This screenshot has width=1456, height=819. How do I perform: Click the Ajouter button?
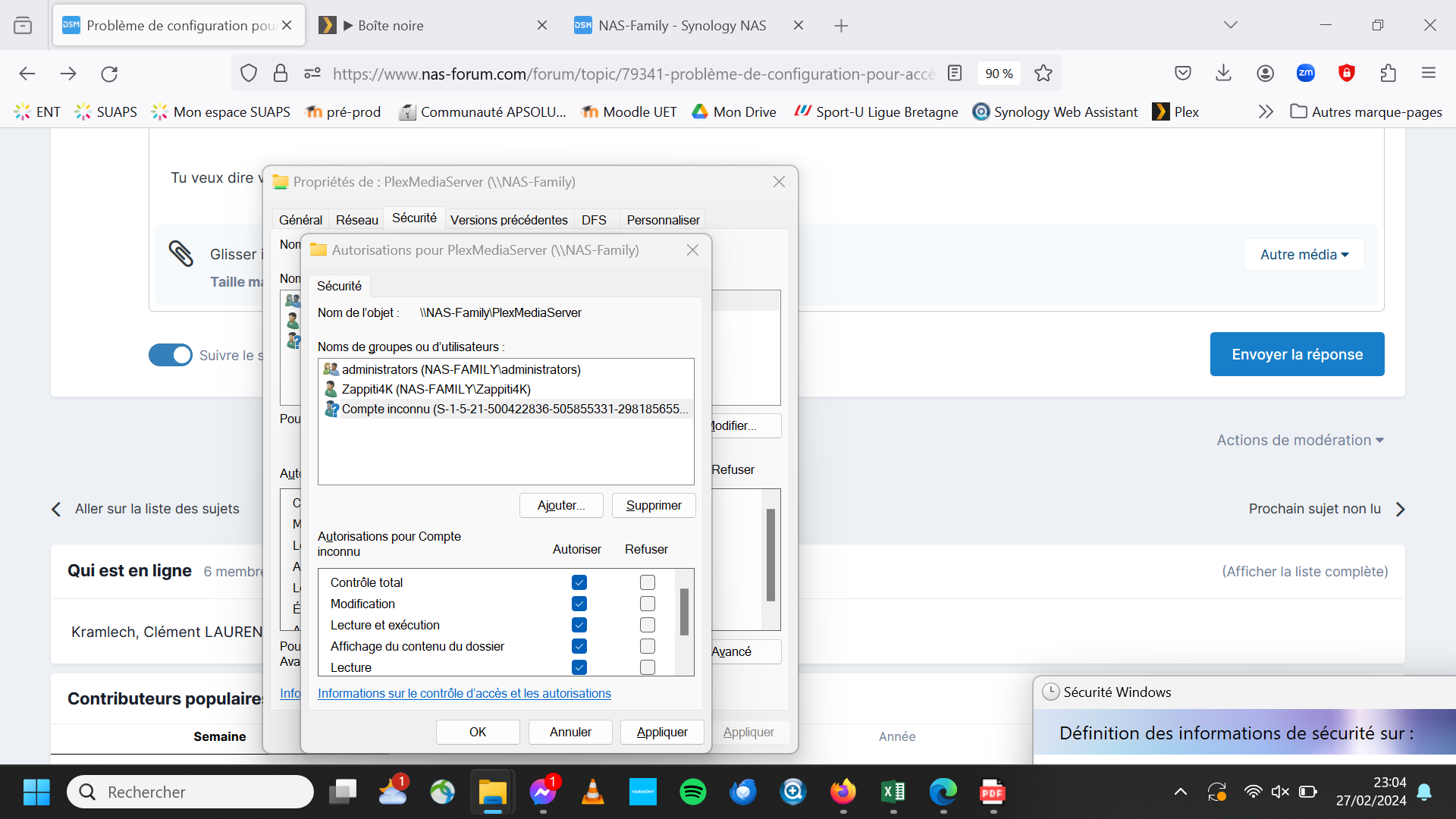561,506
